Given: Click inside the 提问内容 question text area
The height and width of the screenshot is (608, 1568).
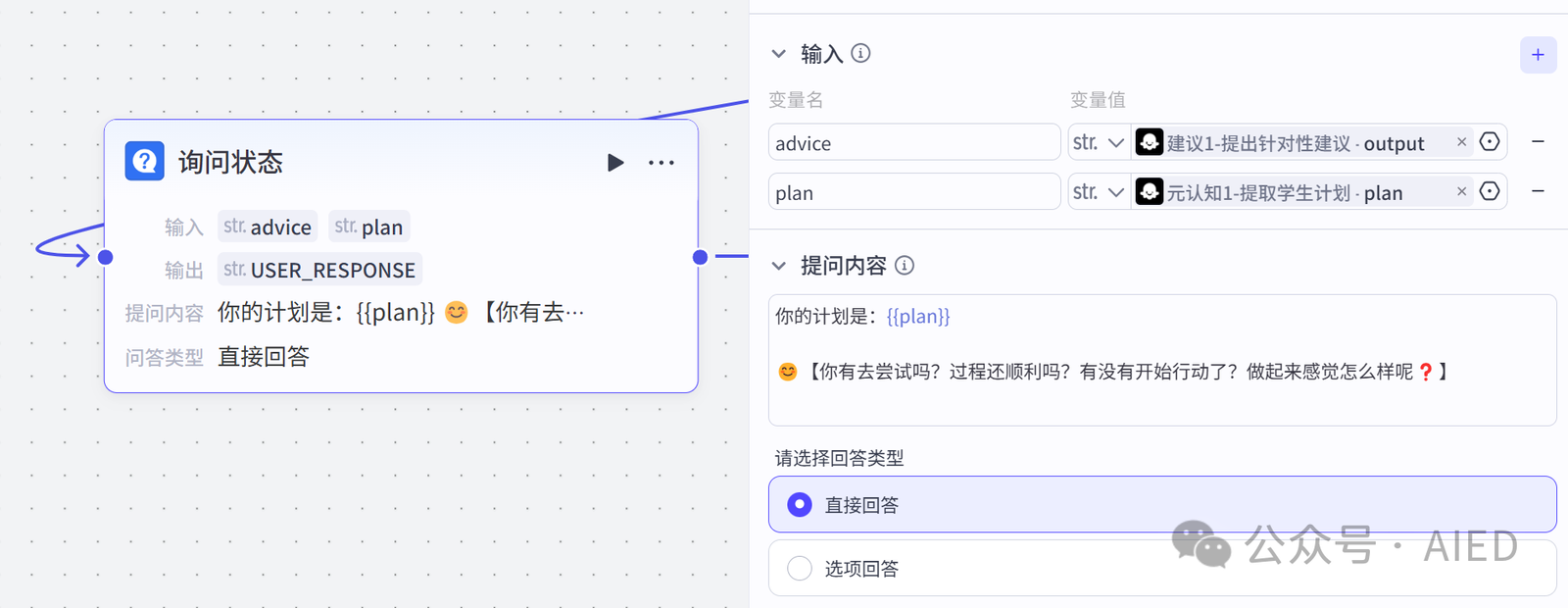Looking at the screenshot, I should tap(1162, 360).
